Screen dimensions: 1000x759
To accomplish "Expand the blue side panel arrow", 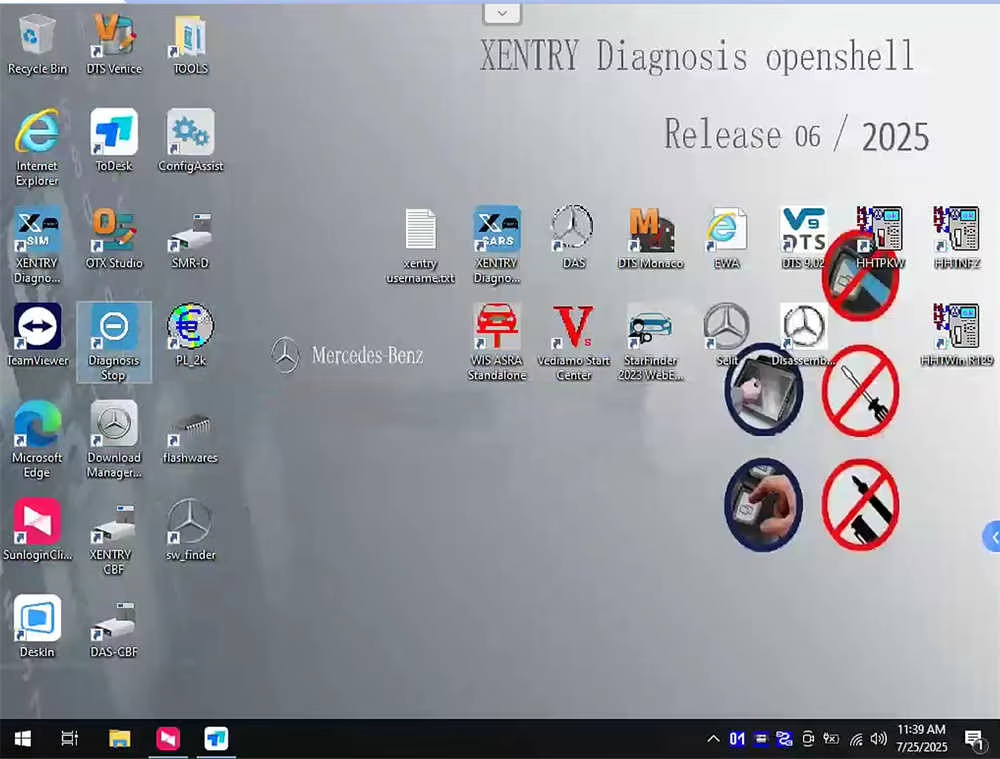I will 992,537.
